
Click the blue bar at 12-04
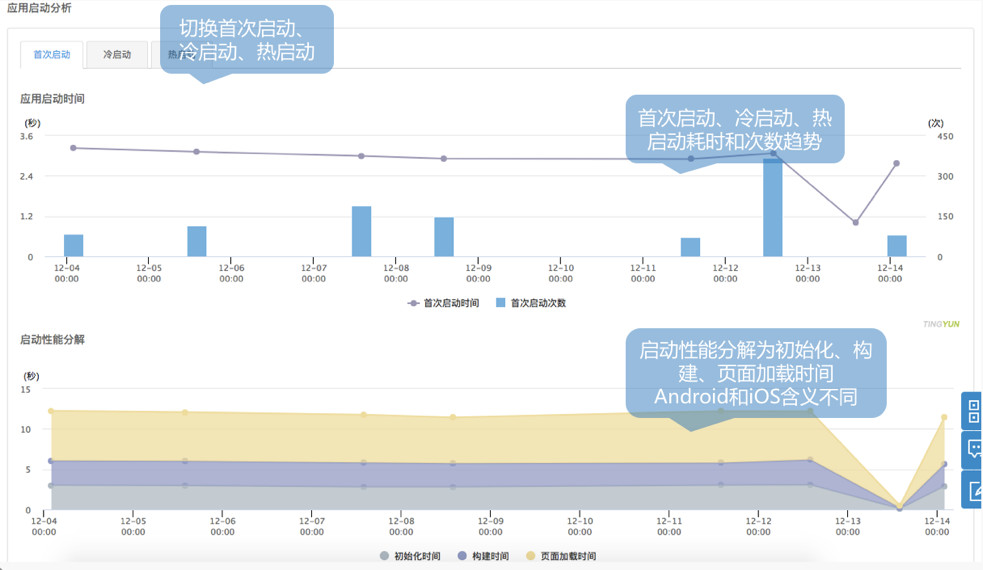click(73, 245)
